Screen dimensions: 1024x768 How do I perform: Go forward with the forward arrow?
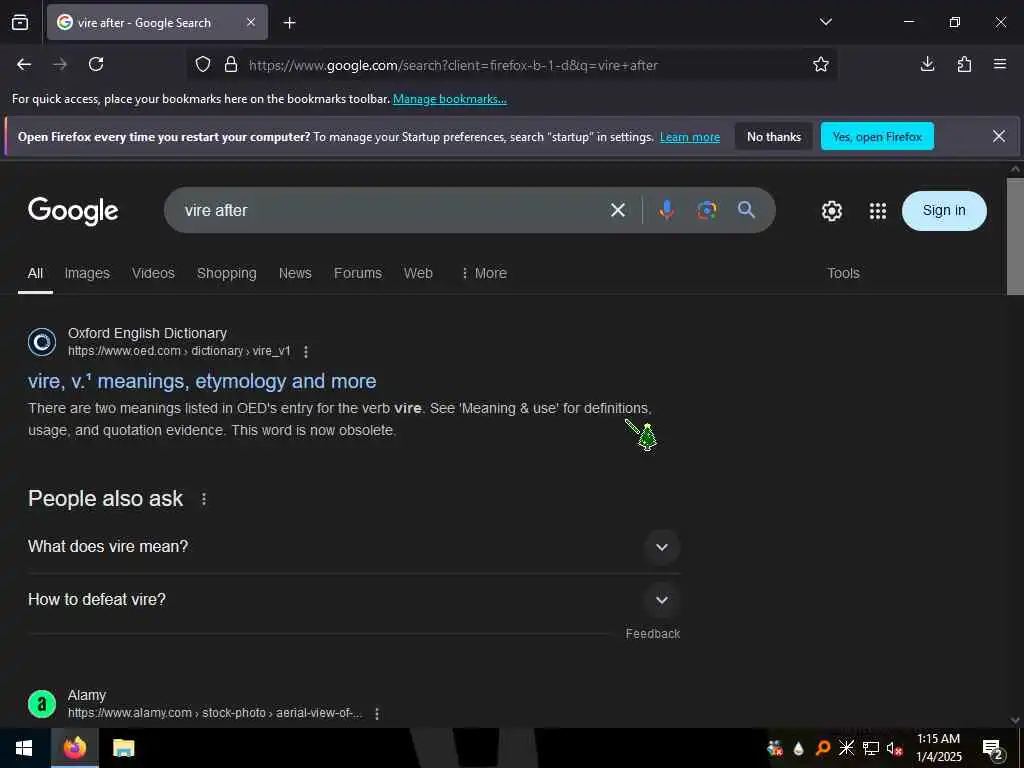[x=60, y=64]
